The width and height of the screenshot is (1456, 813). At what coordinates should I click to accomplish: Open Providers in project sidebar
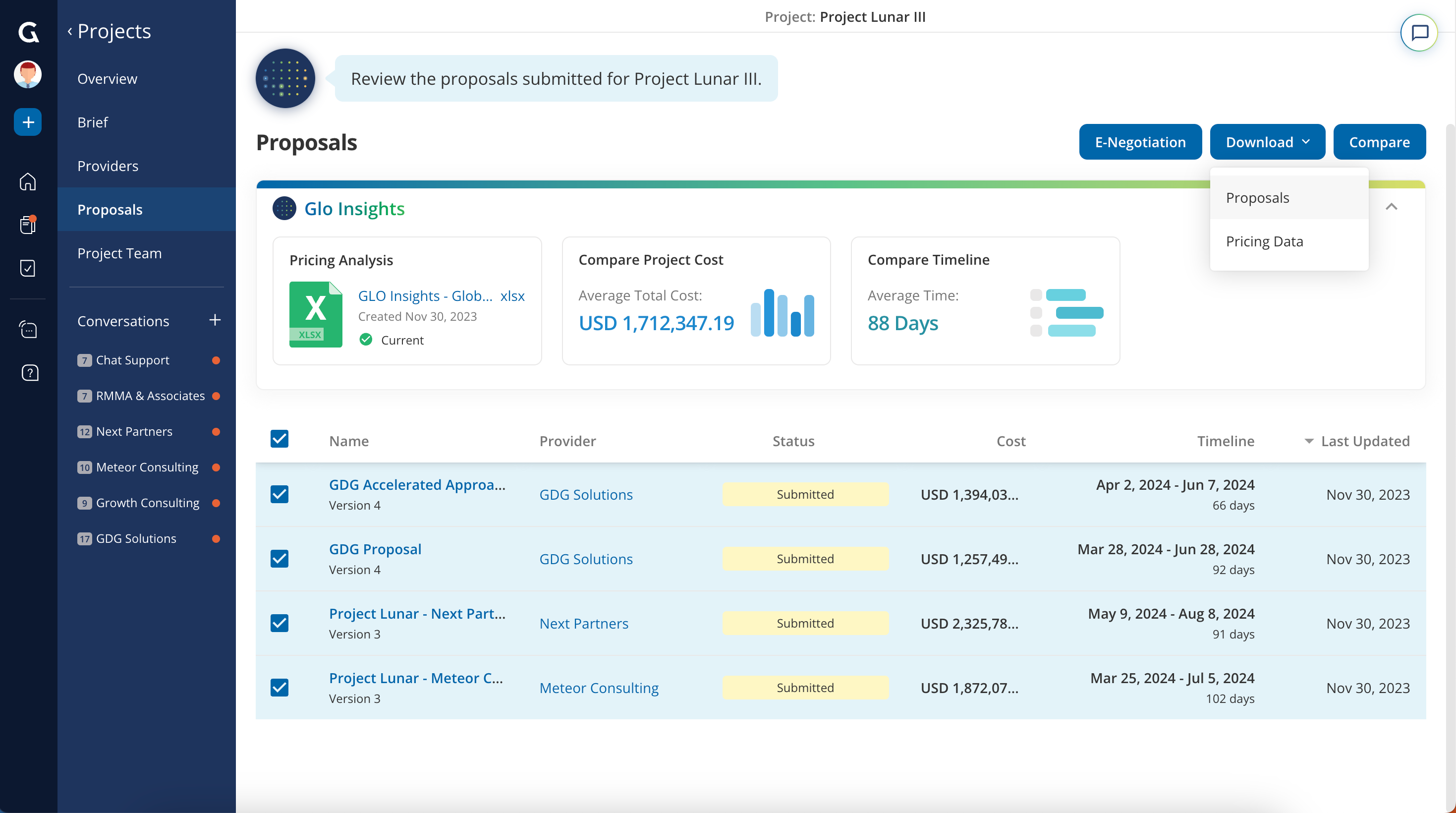108,166
